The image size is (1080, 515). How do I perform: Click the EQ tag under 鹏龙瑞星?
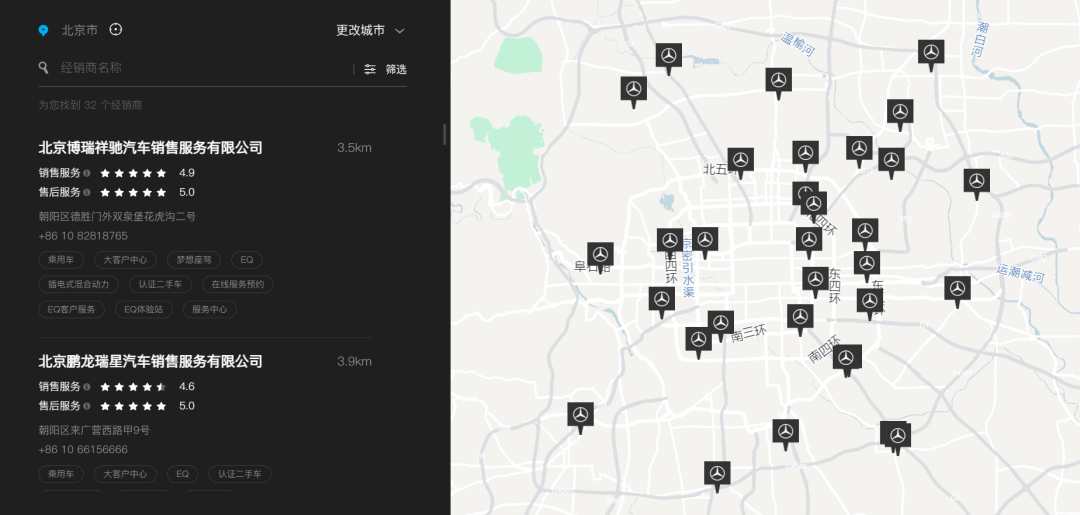[183, 474]
